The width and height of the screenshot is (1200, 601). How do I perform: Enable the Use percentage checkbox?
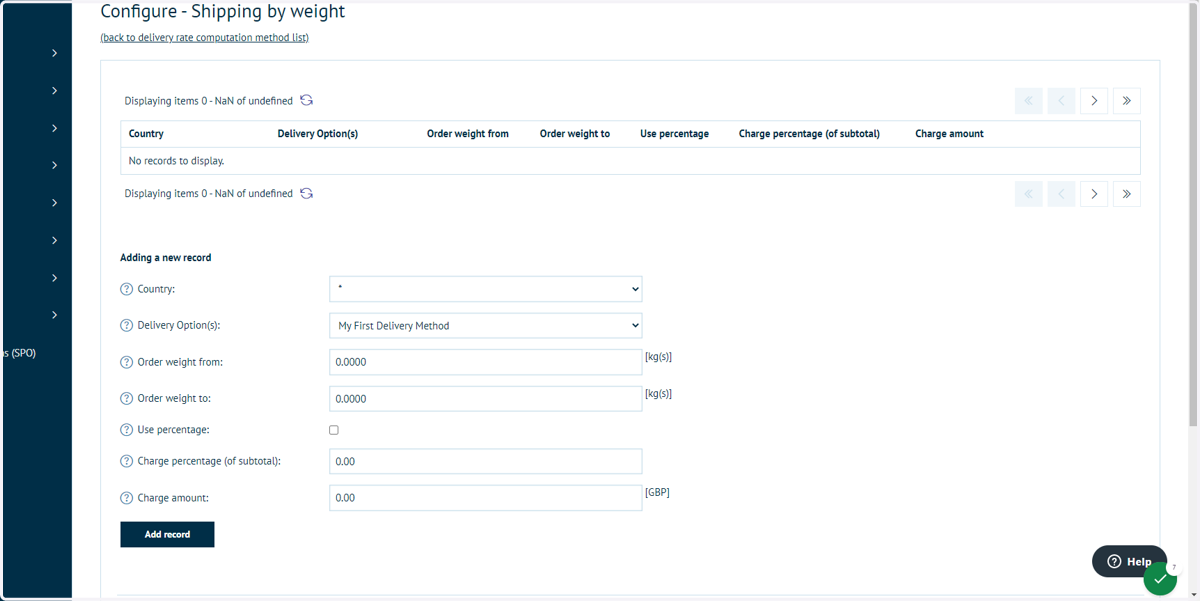pyautogui.click(x=334, y=430)
